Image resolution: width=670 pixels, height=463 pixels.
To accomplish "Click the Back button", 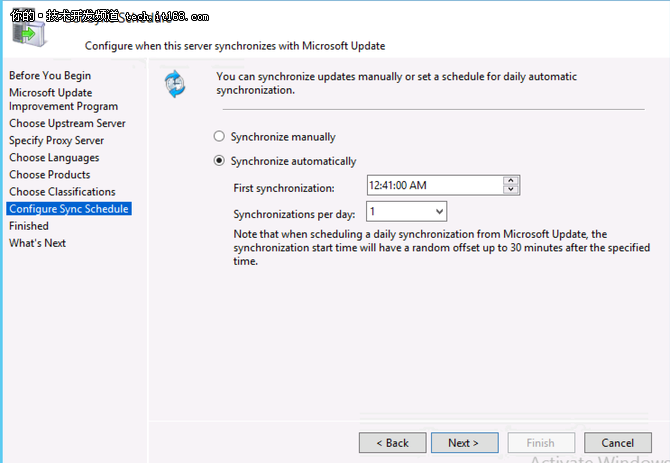I will coord(393,443).
